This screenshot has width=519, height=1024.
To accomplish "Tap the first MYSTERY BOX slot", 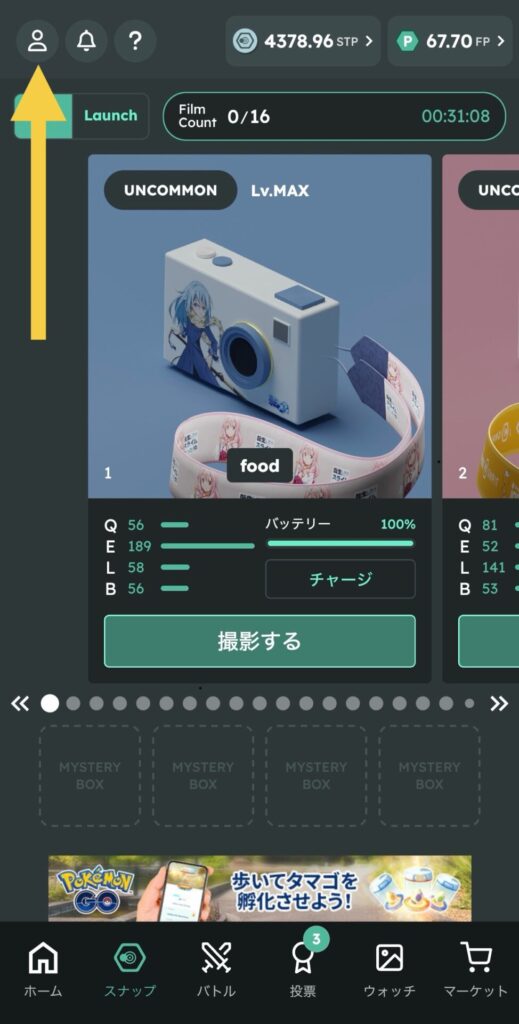I will pos(89,775).
